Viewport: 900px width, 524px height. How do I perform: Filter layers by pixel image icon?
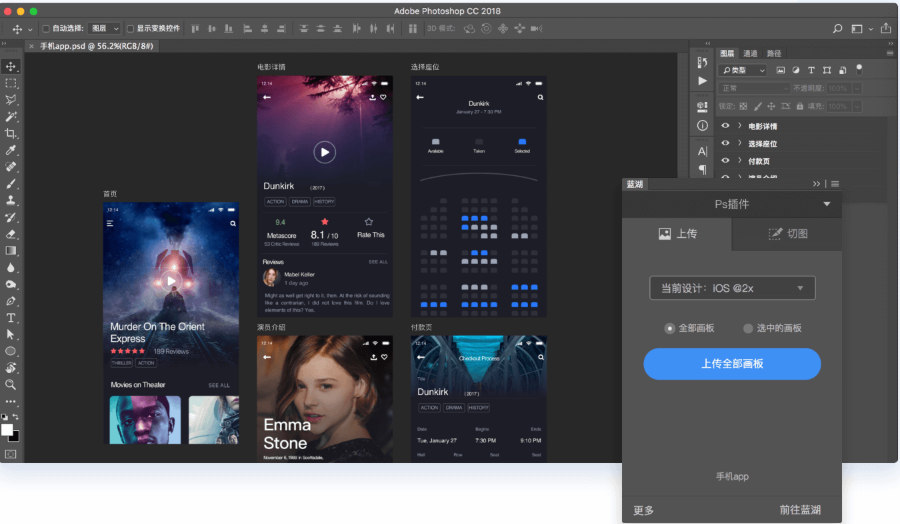click(781, 70)
